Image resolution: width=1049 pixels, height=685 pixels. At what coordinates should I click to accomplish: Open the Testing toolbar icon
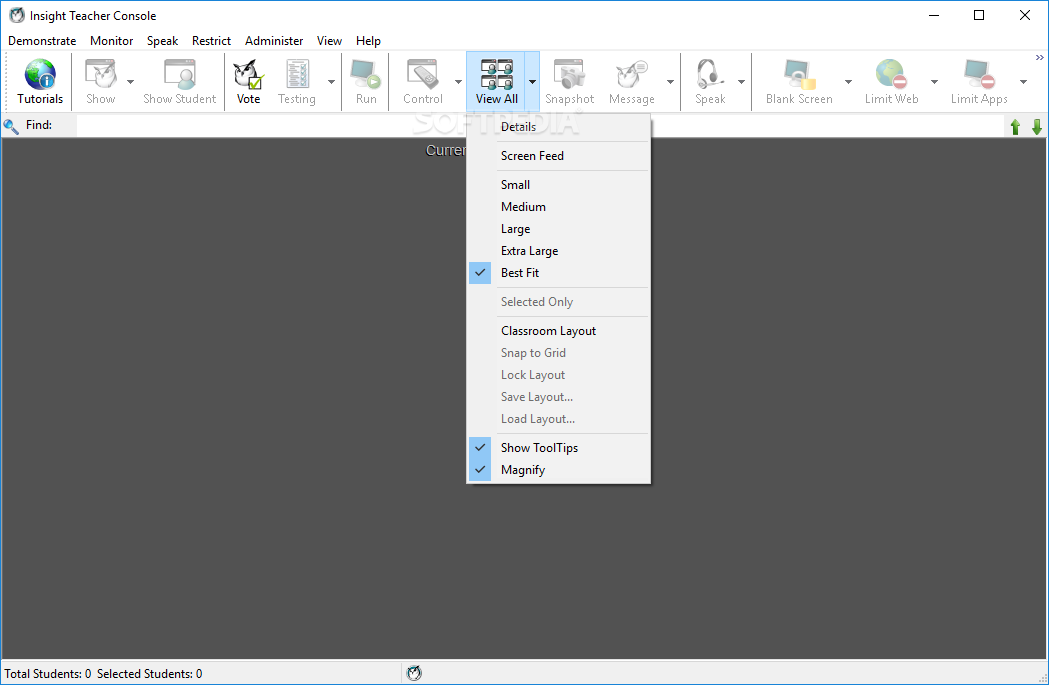297,74
